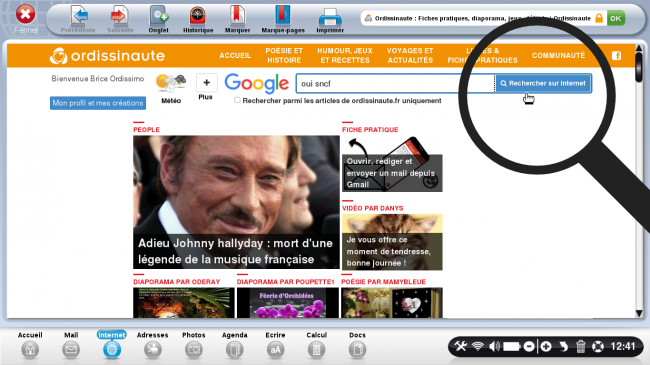Open the Féerie d'Orchidées diaporama thumbnail

tap(288, 303)
